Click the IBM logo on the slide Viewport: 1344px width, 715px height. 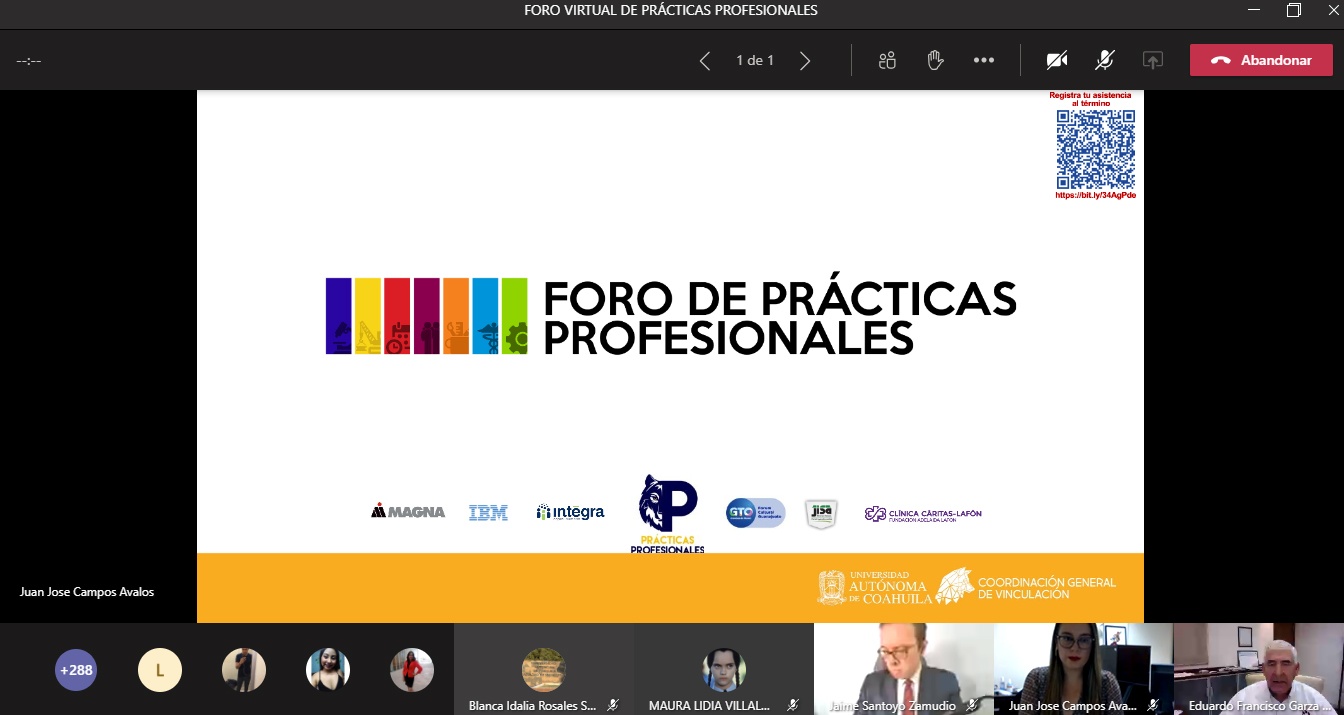488,513
